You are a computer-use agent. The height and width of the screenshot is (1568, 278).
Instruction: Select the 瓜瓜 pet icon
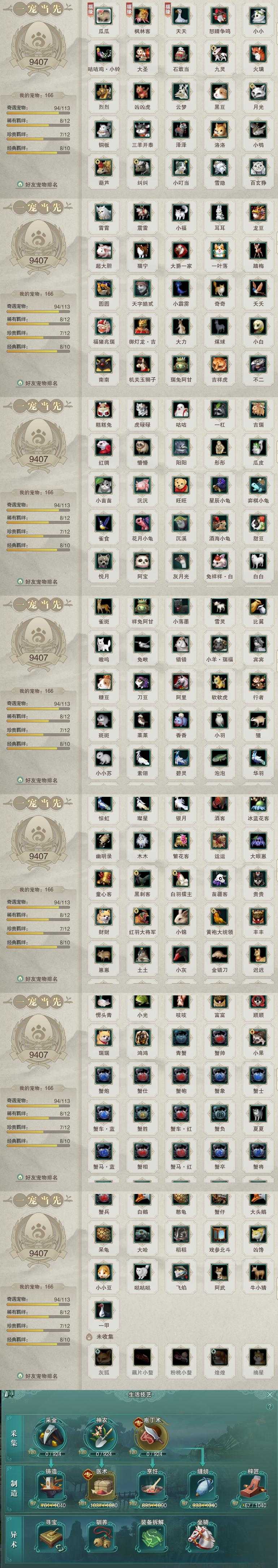pyautogui.click(x=104, y=14)
